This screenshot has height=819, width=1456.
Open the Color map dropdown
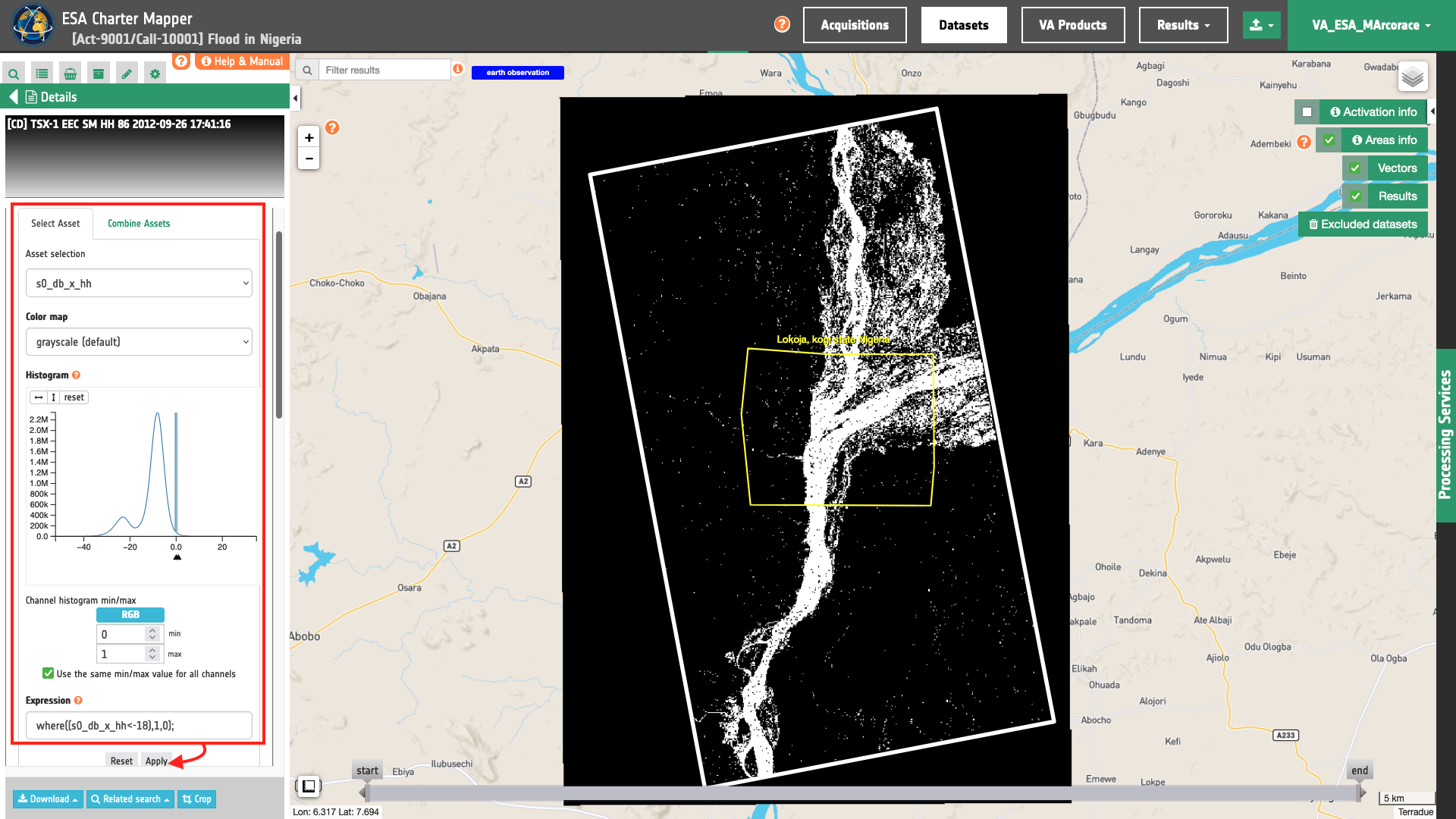139,342
